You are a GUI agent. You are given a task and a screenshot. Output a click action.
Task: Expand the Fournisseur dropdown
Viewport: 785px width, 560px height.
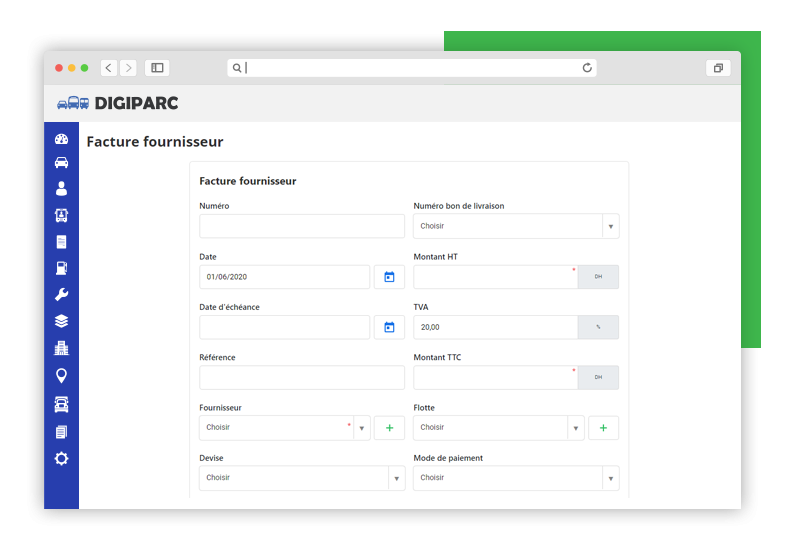point(361,428)
